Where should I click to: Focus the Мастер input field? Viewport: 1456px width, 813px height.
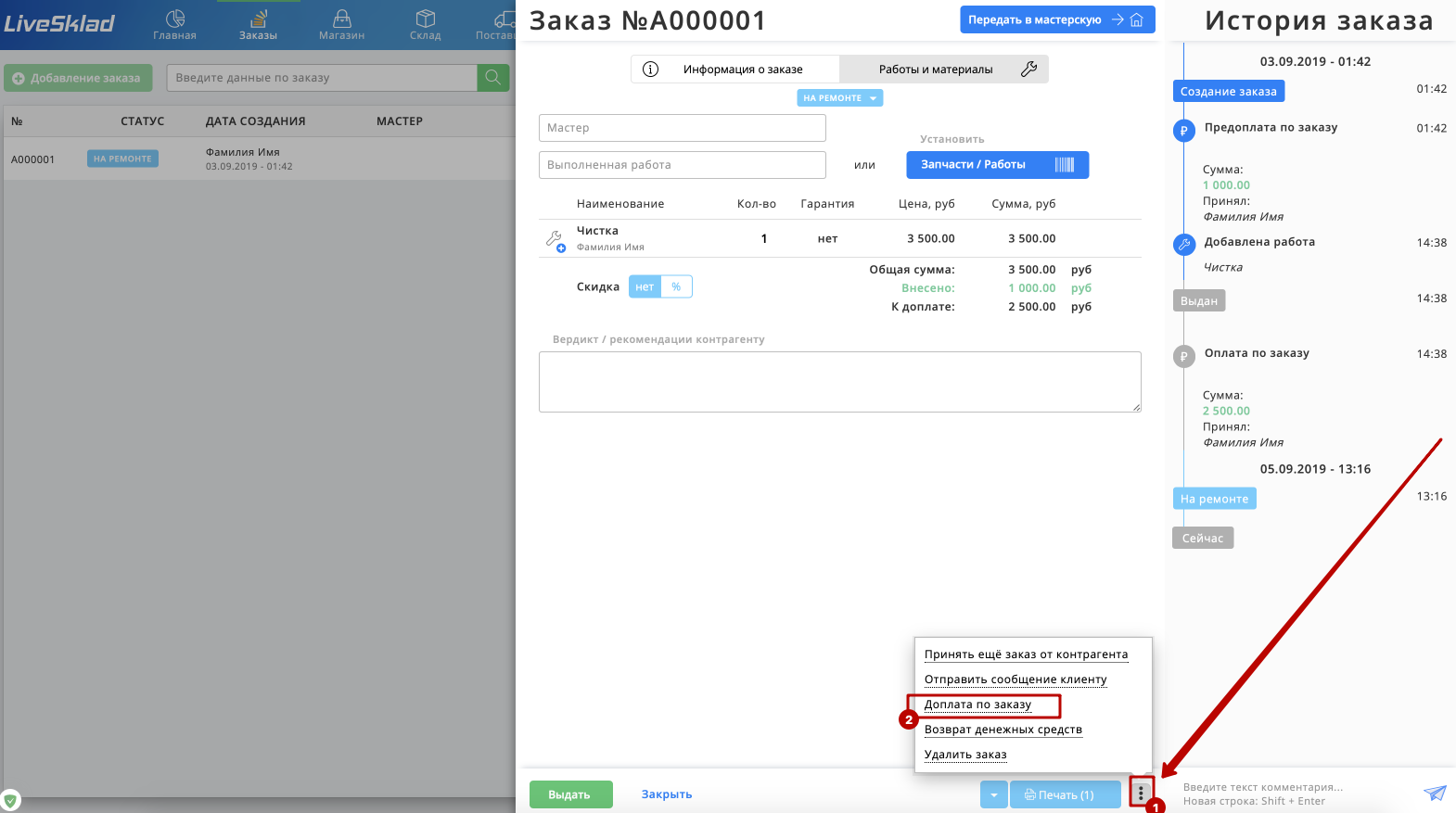click(x=683, y=128)
